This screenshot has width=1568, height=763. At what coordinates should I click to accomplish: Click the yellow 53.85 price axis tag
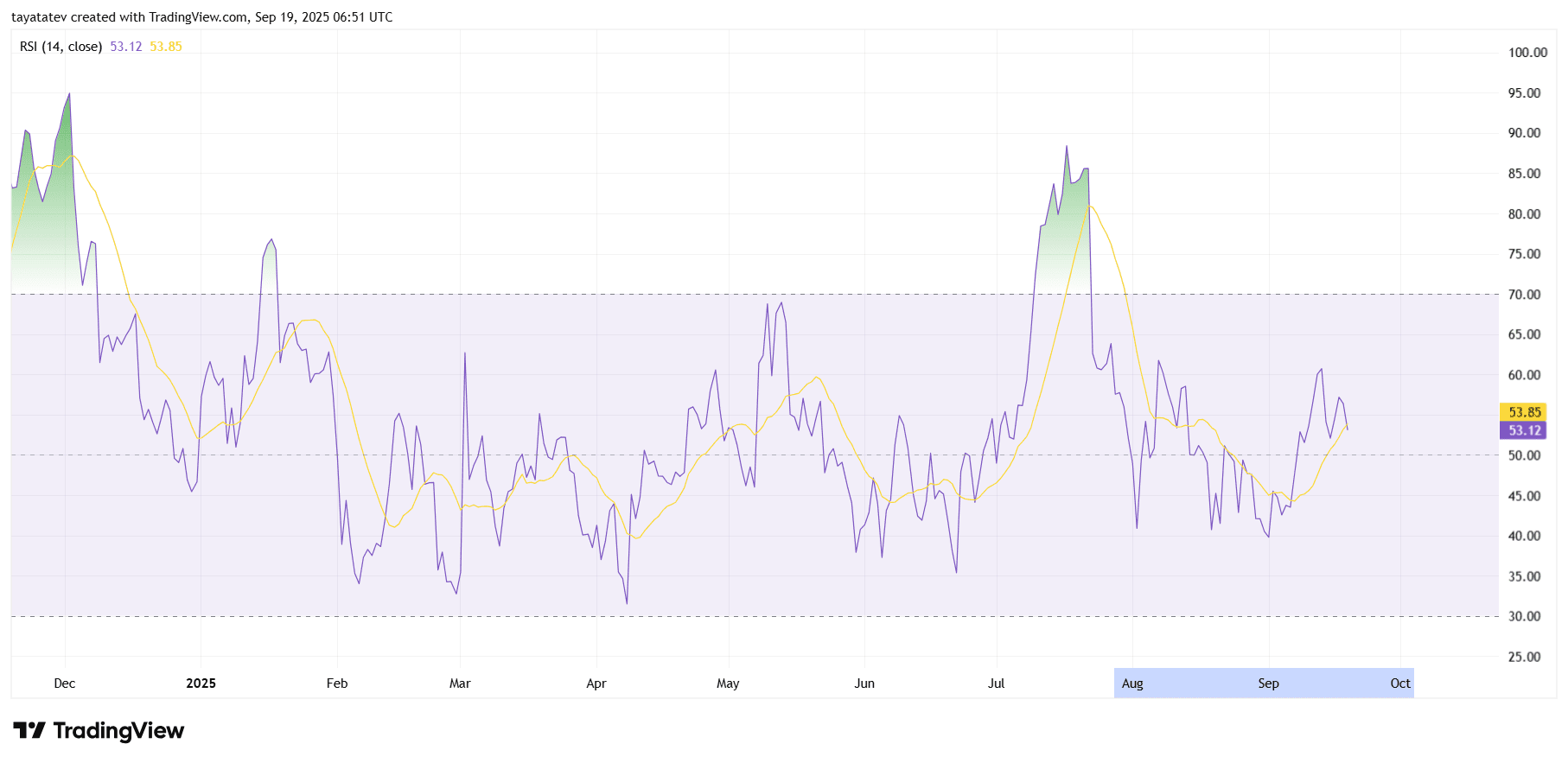1524,412
